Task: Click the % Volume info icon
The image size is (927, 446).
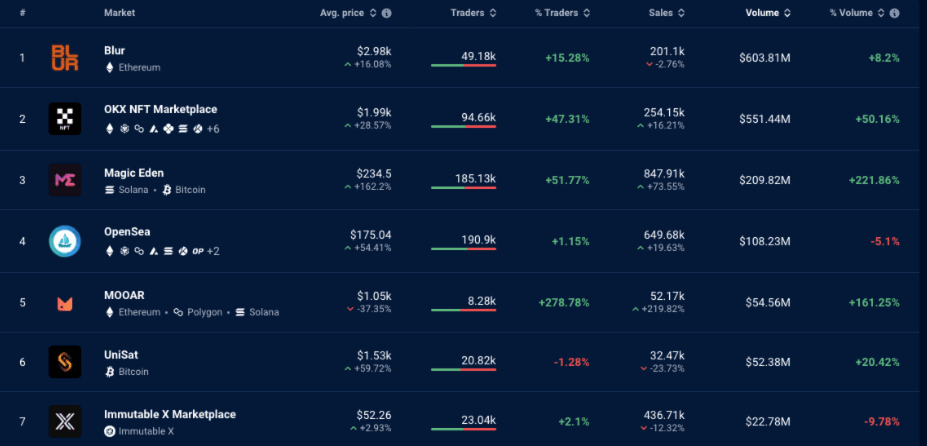Action: (893, 13)
